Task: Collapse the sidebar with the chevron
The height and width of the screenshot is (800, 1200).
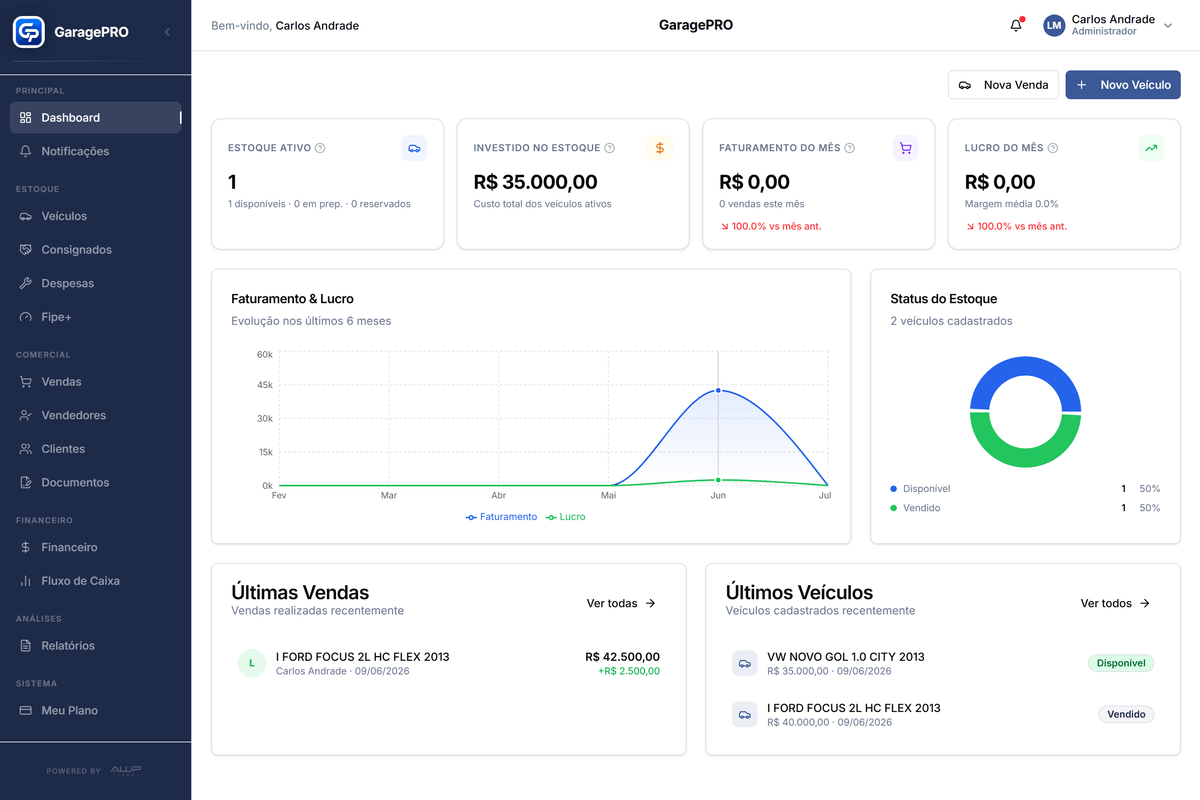Action: [167, 32]
